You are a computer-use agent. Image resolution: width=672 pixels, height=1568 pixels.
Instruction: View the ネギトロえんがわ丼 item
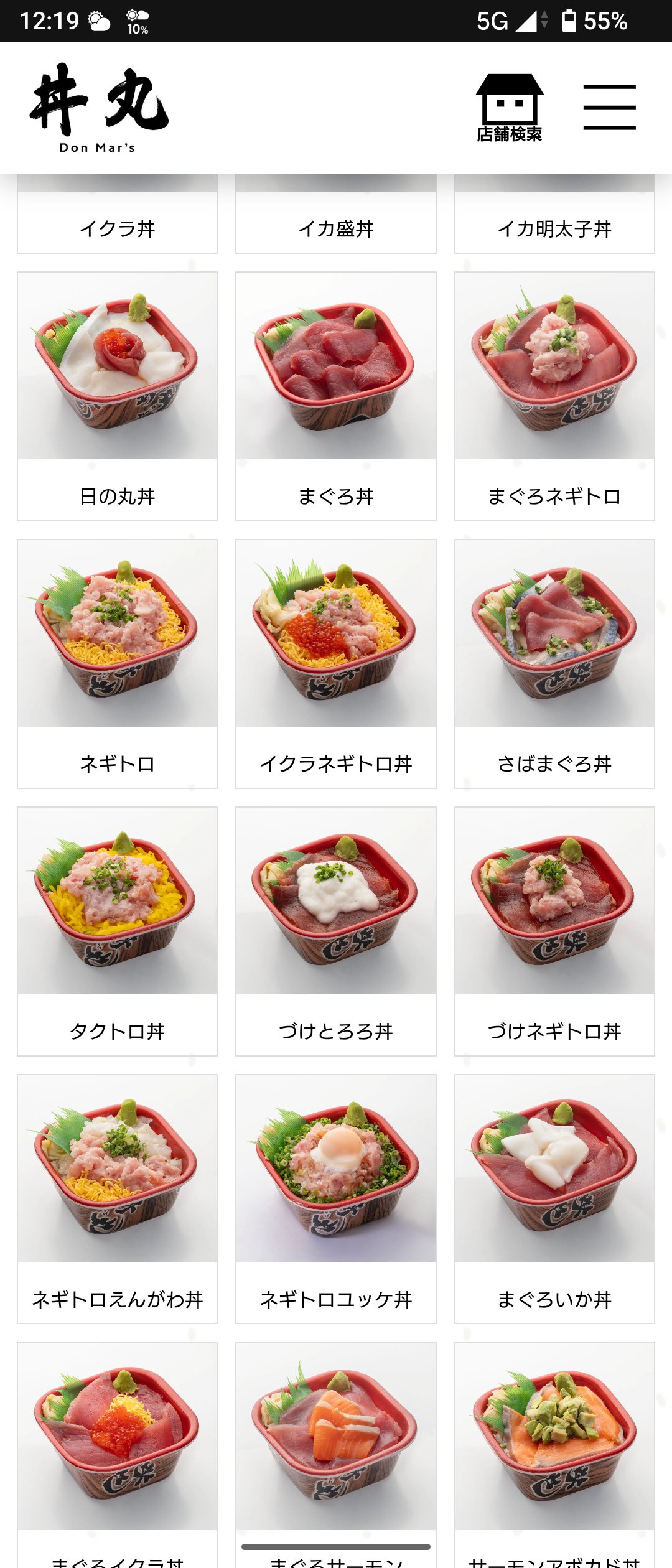(x=118, y=1199)
